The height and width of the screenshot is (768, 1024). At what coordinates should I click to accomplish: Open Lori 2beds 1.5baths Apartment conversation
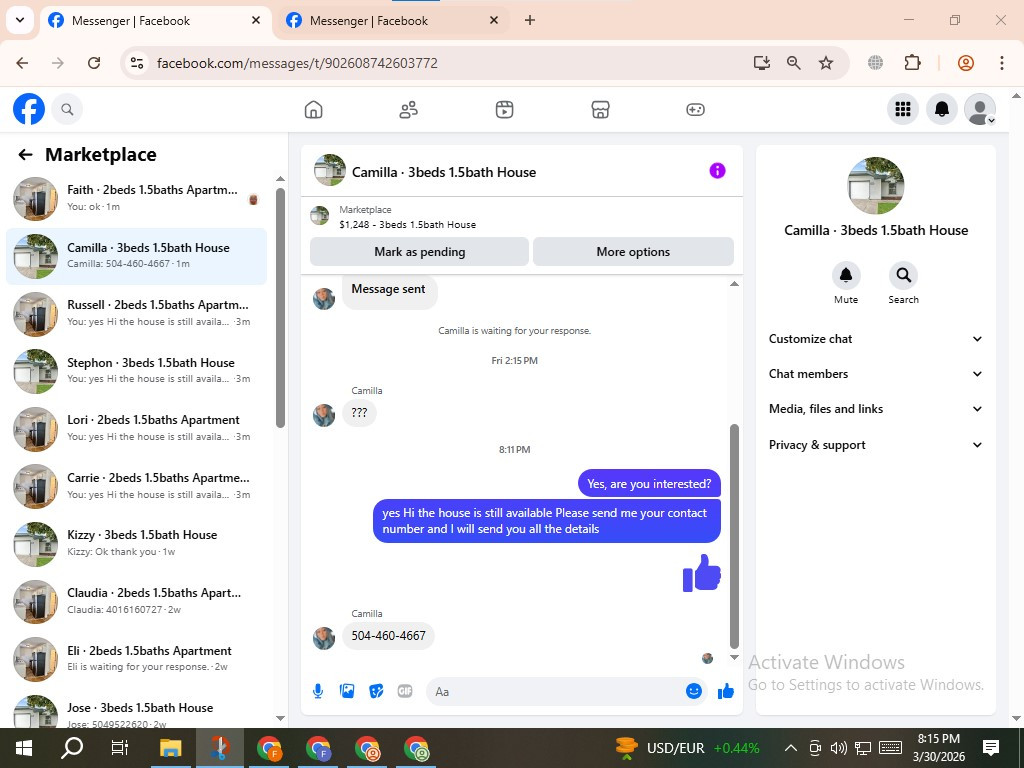pos(136,428)
